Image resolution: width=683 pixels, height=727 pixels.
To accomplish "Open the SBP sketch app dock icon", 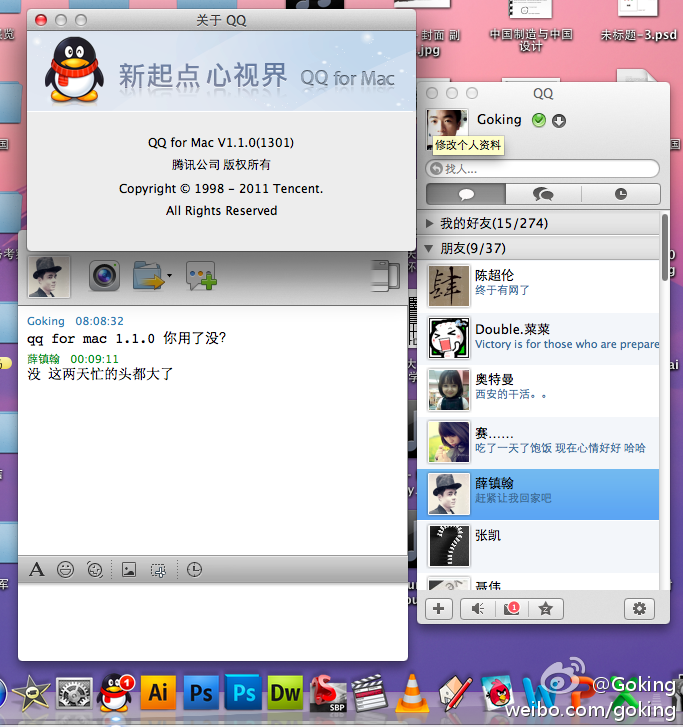I will tap(327, 693).
